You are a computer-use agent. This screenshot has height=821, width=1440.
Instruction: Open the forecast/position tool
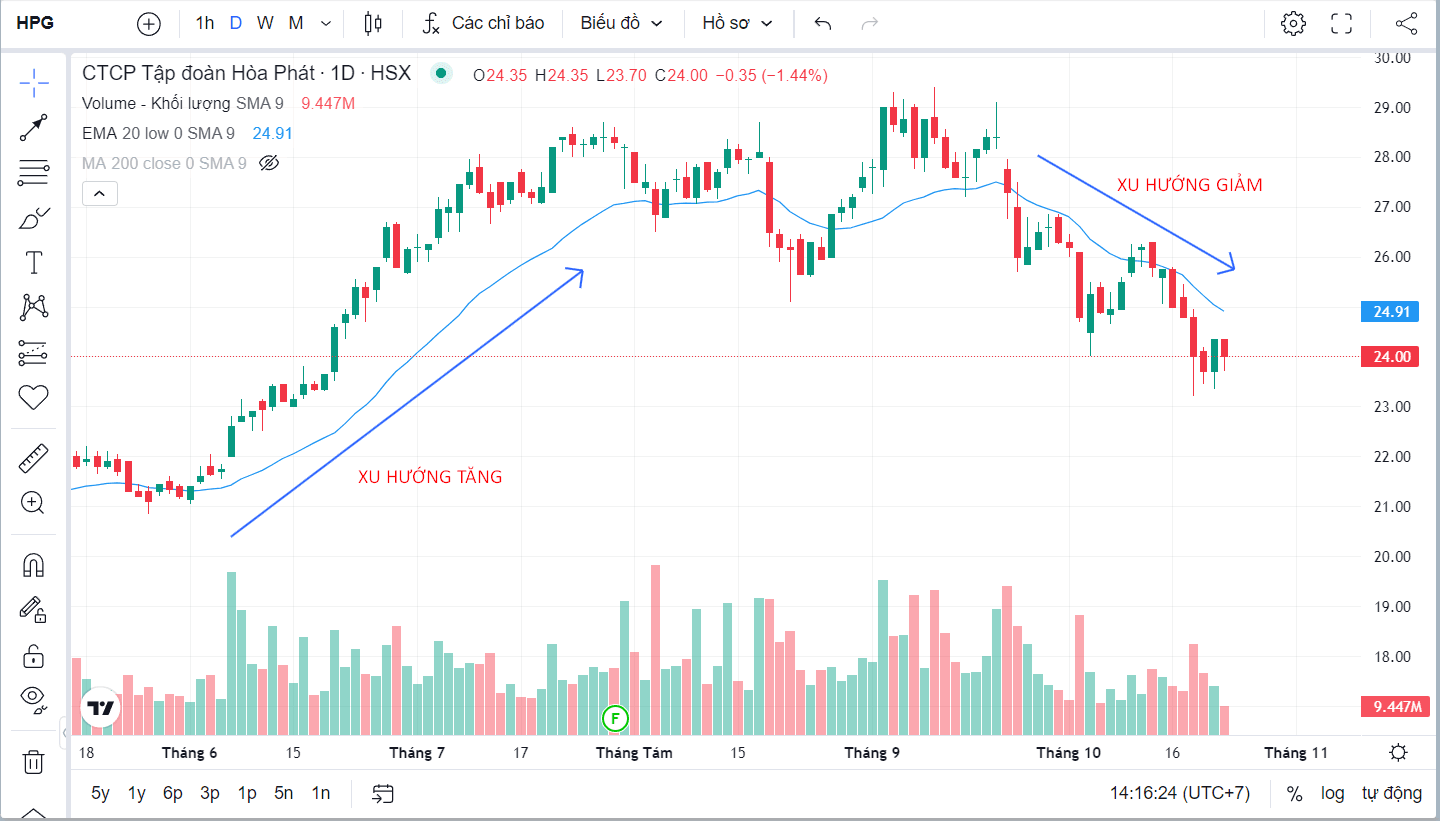(34, 352)
